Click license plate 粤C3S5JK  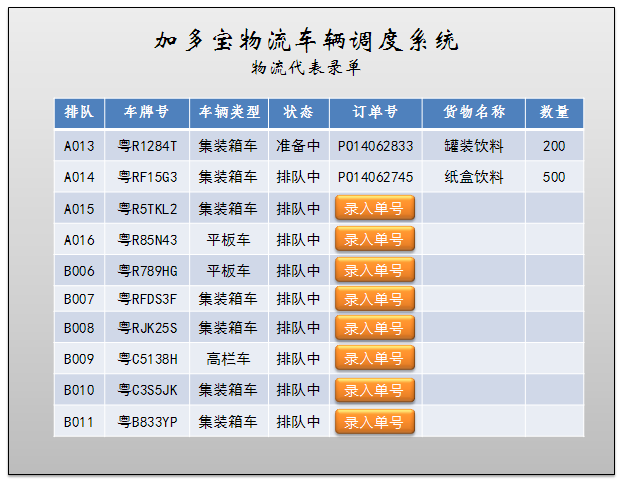click(147, 390)
